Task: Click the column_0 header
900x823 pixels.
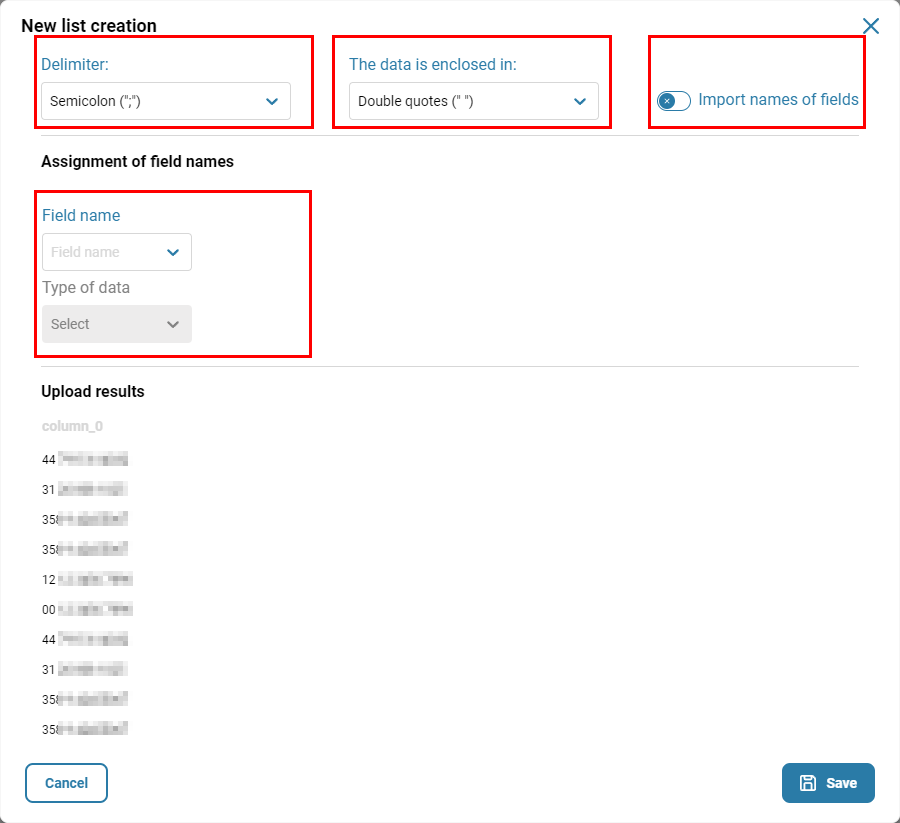Action: 72,426
